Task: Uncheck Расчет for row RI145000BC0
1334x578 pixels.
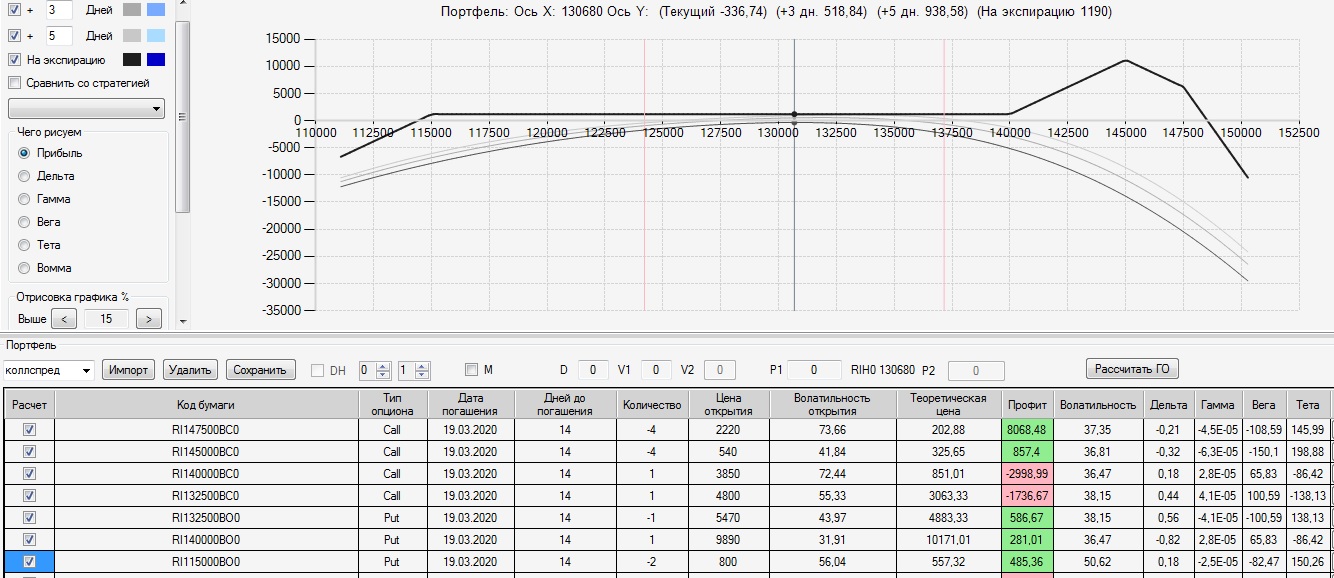Action: [x=29, y=451]
